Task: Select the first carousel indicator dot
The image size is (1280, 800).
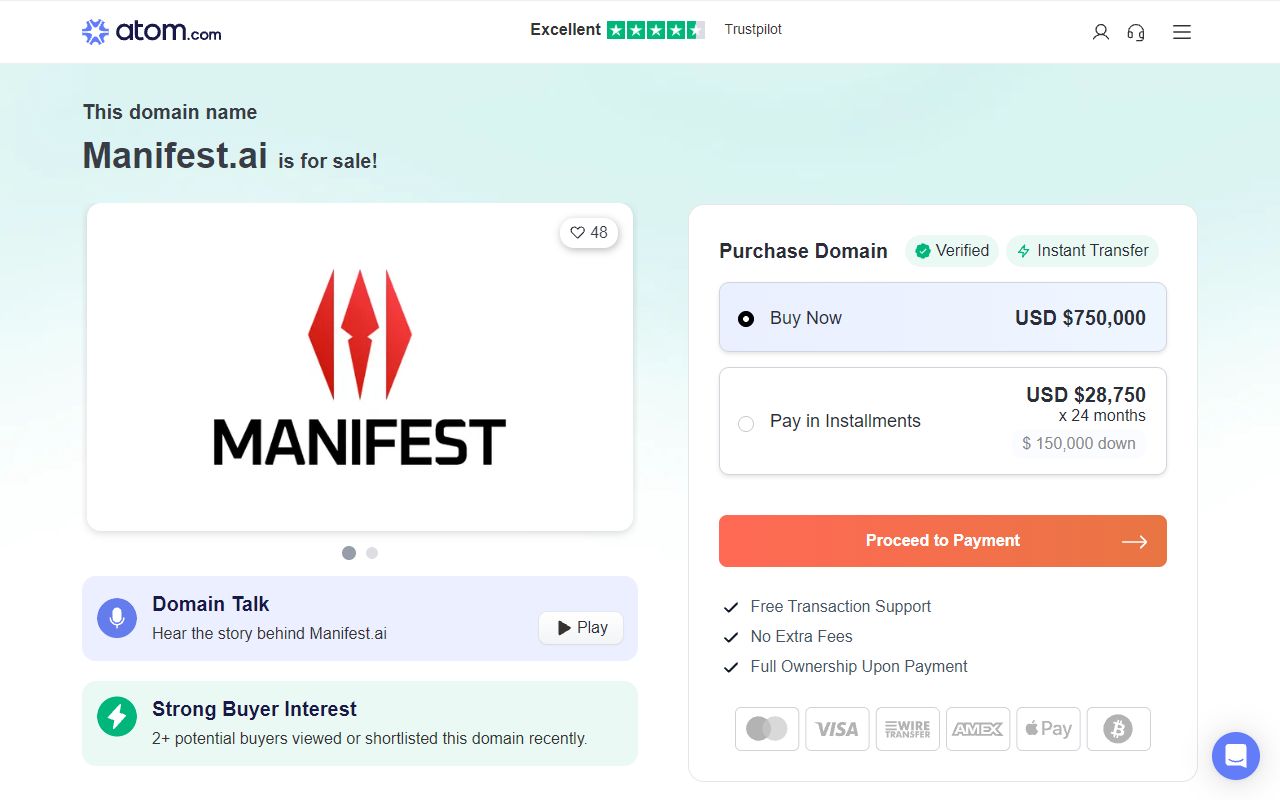Action: click(349, 552)
